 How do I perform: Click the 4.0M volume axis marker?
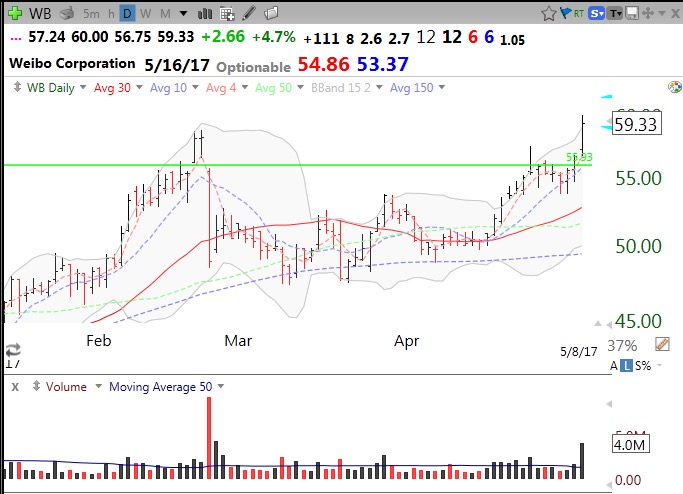tap(631, 444)
